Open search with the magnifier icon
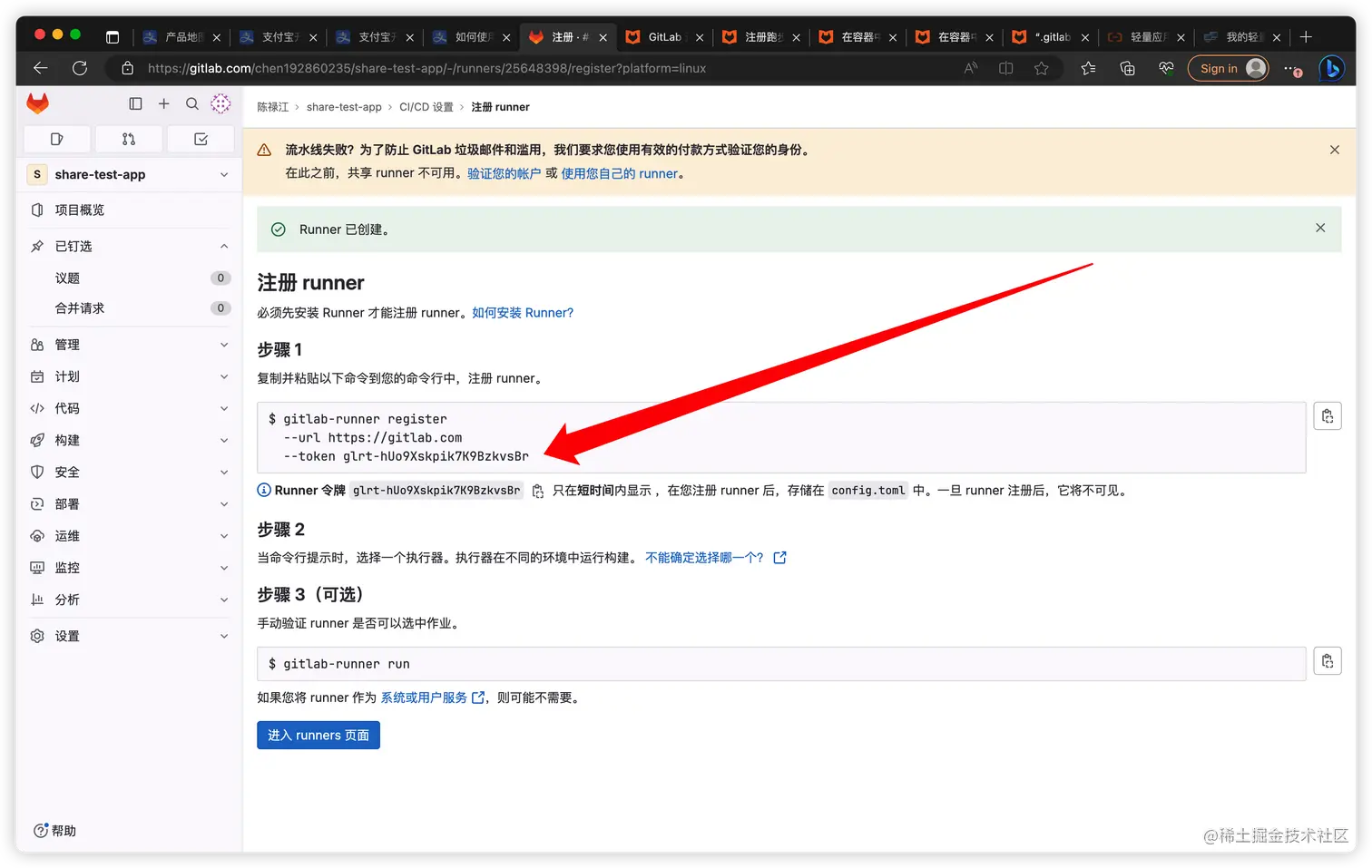 pos(192,103)
